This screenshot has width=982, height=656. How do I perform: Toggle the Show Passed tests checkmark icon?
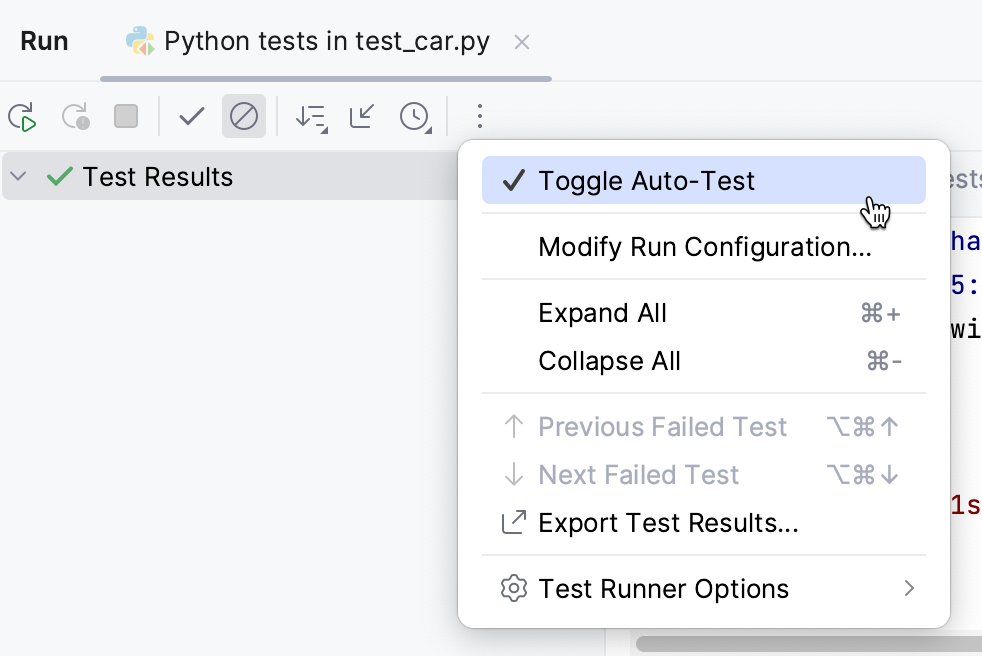pyautogui.click(x=190, y=117)
